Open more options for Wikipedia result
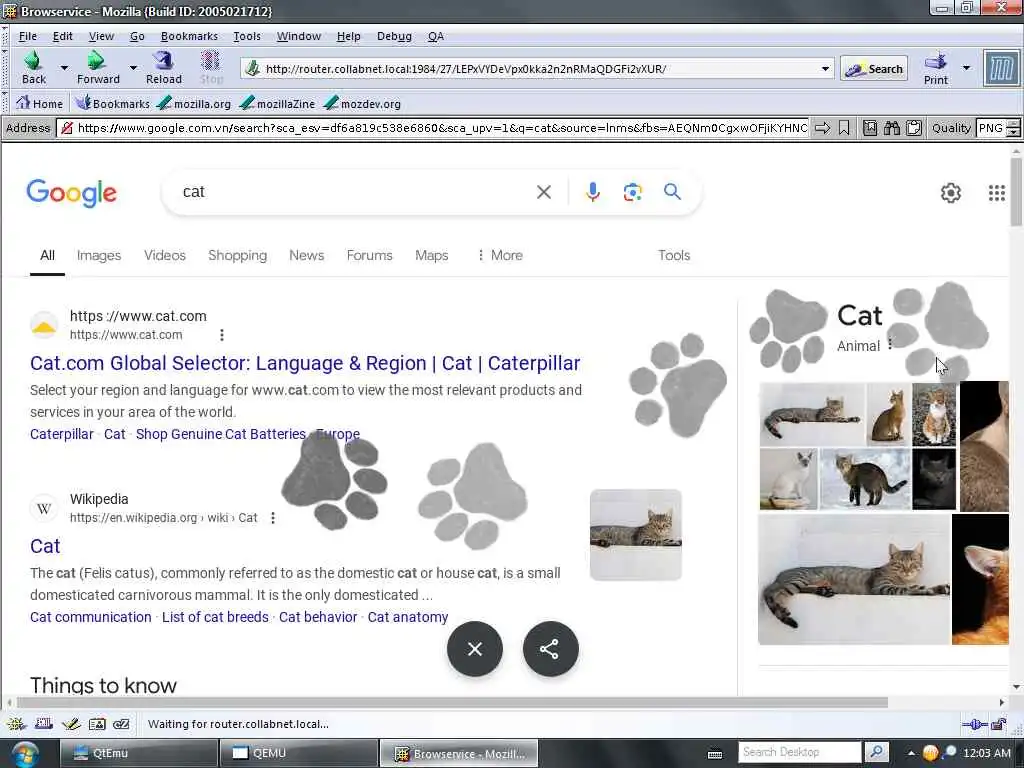This screenshot has height=768, width=1024. [273, 518]
